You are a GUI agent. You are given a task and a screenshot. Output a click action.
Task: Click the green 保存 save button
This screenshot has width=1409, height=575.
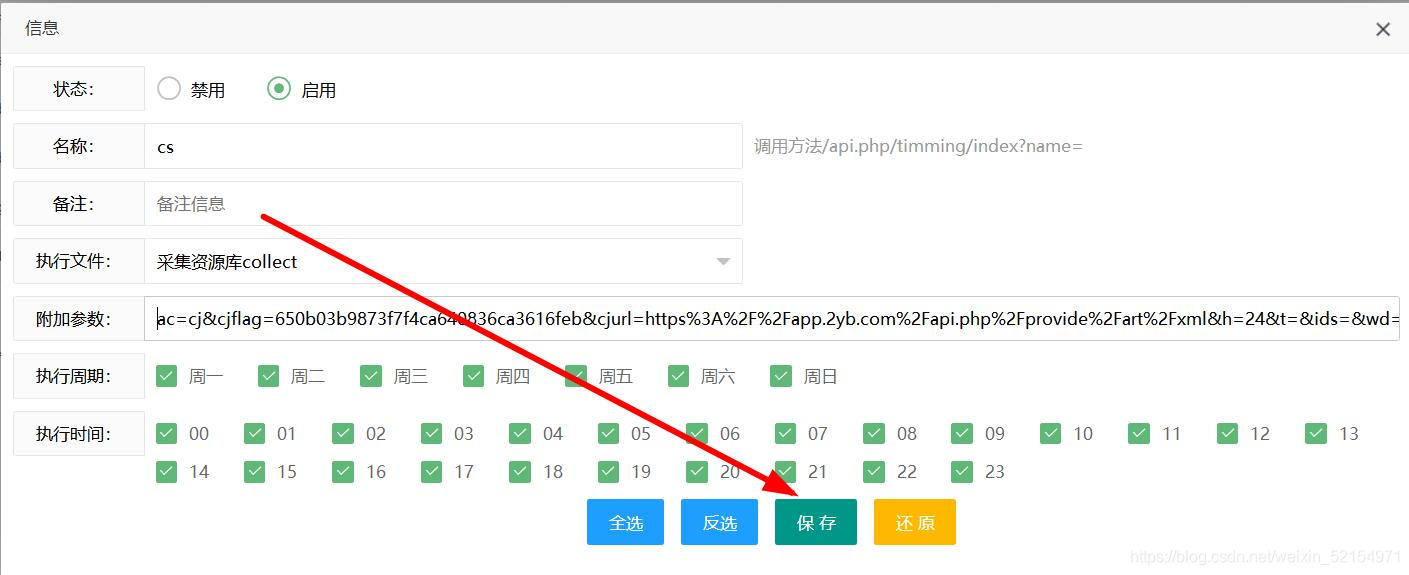[x=815, y=522]
